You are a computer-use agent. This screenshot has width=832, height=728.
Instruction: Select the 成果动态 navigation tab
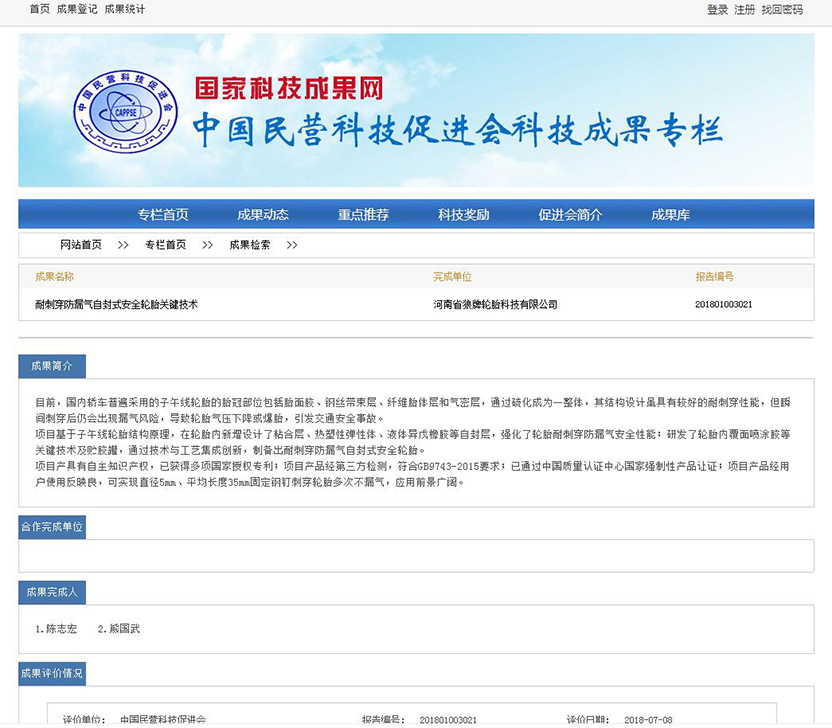(262, 215)
